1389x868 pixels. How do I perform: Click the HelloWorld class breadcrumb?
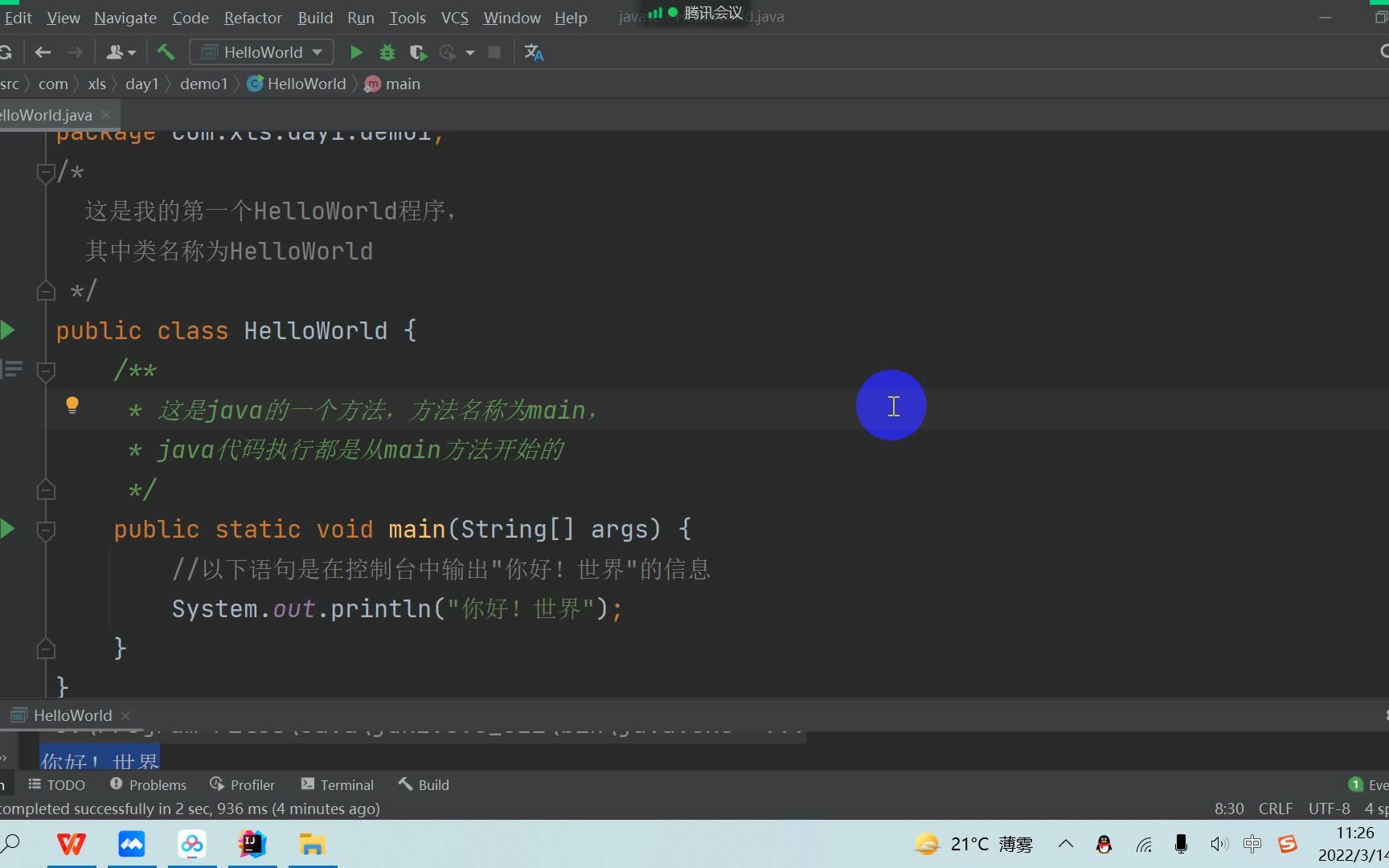pyautogui.click(x=297, y=84)
